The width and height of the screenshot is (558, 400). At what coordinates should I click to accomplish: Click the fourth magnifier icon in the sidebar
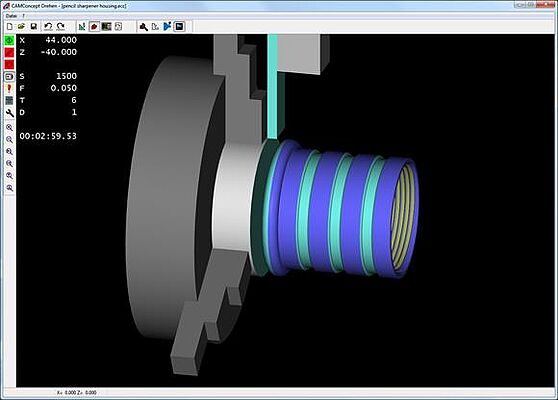10,164
